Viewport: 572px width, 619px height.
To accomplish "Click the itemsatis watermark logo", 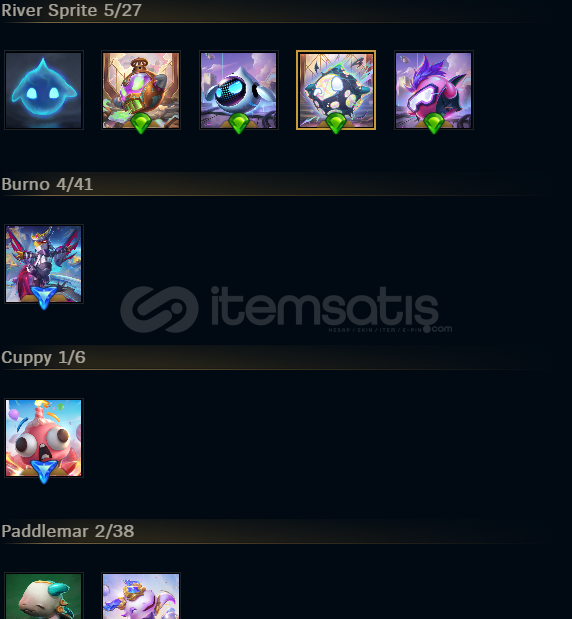I will point(286,310).
